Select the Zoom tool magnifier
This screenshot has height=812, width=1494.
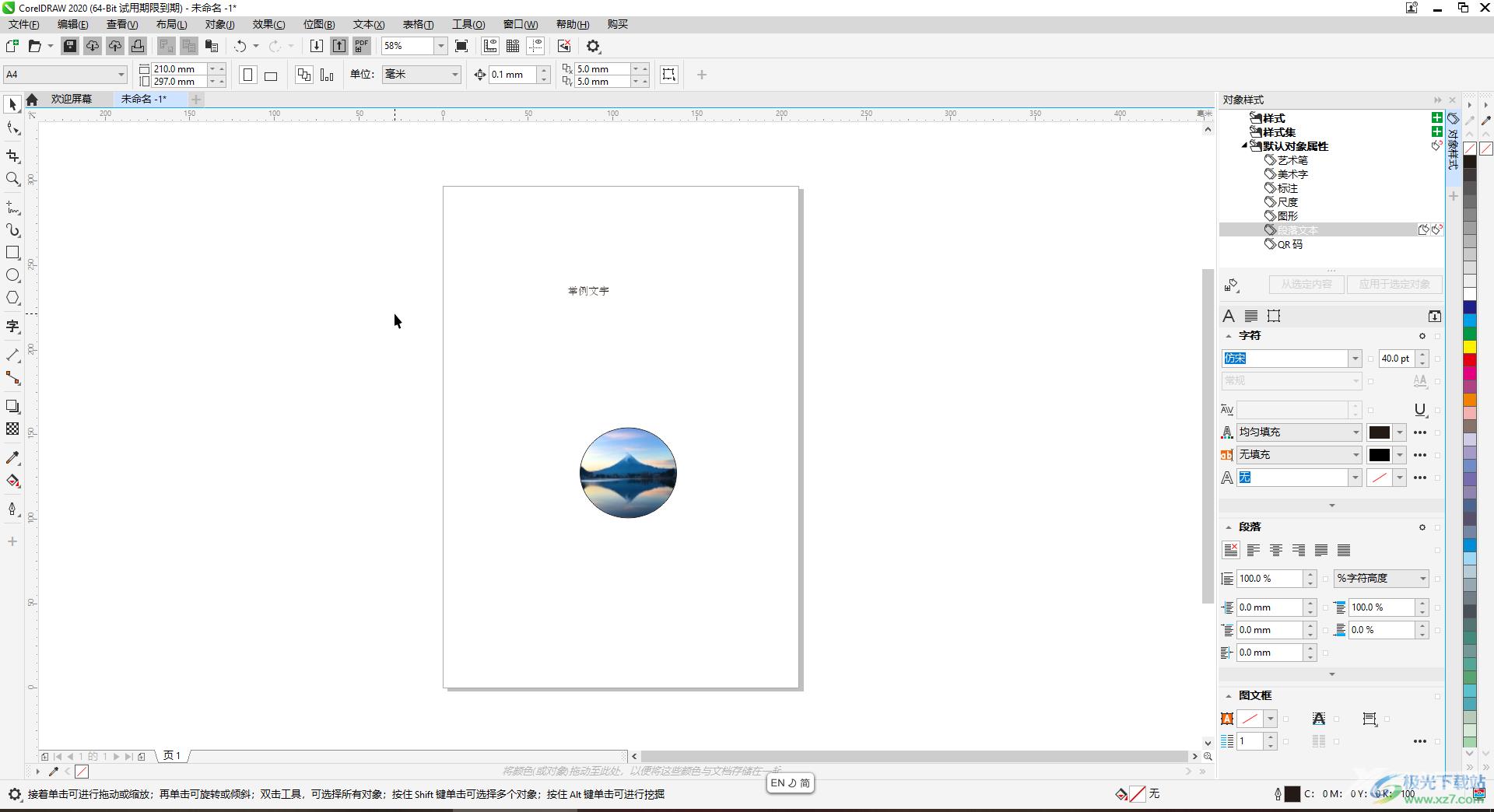[12, 179]
